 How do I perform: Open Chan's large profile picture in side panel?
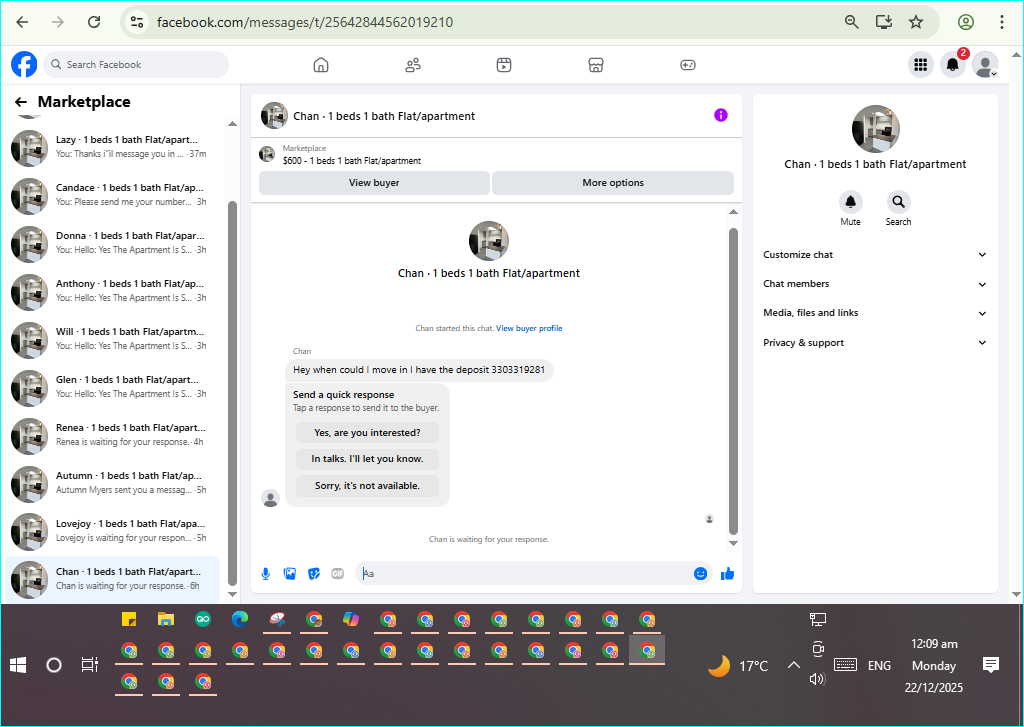875,129
